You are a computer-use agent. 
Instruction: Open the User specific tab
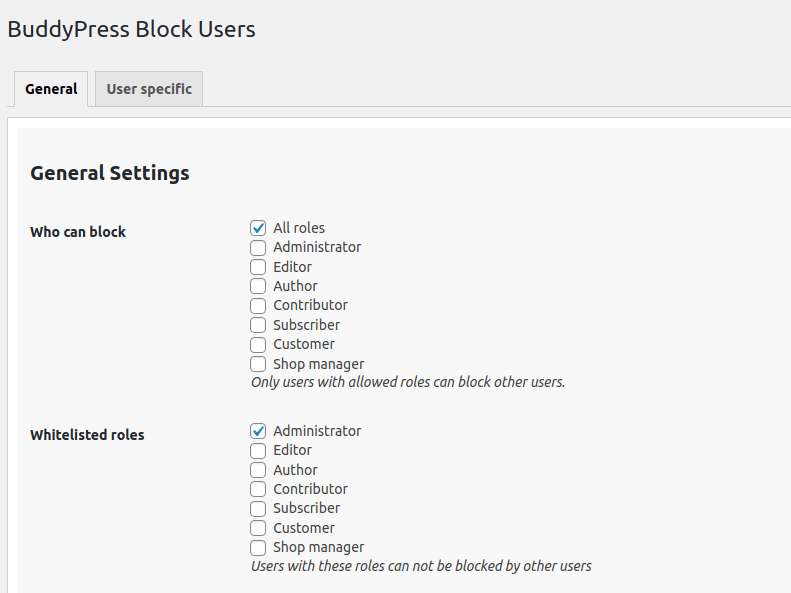(149, 89)
